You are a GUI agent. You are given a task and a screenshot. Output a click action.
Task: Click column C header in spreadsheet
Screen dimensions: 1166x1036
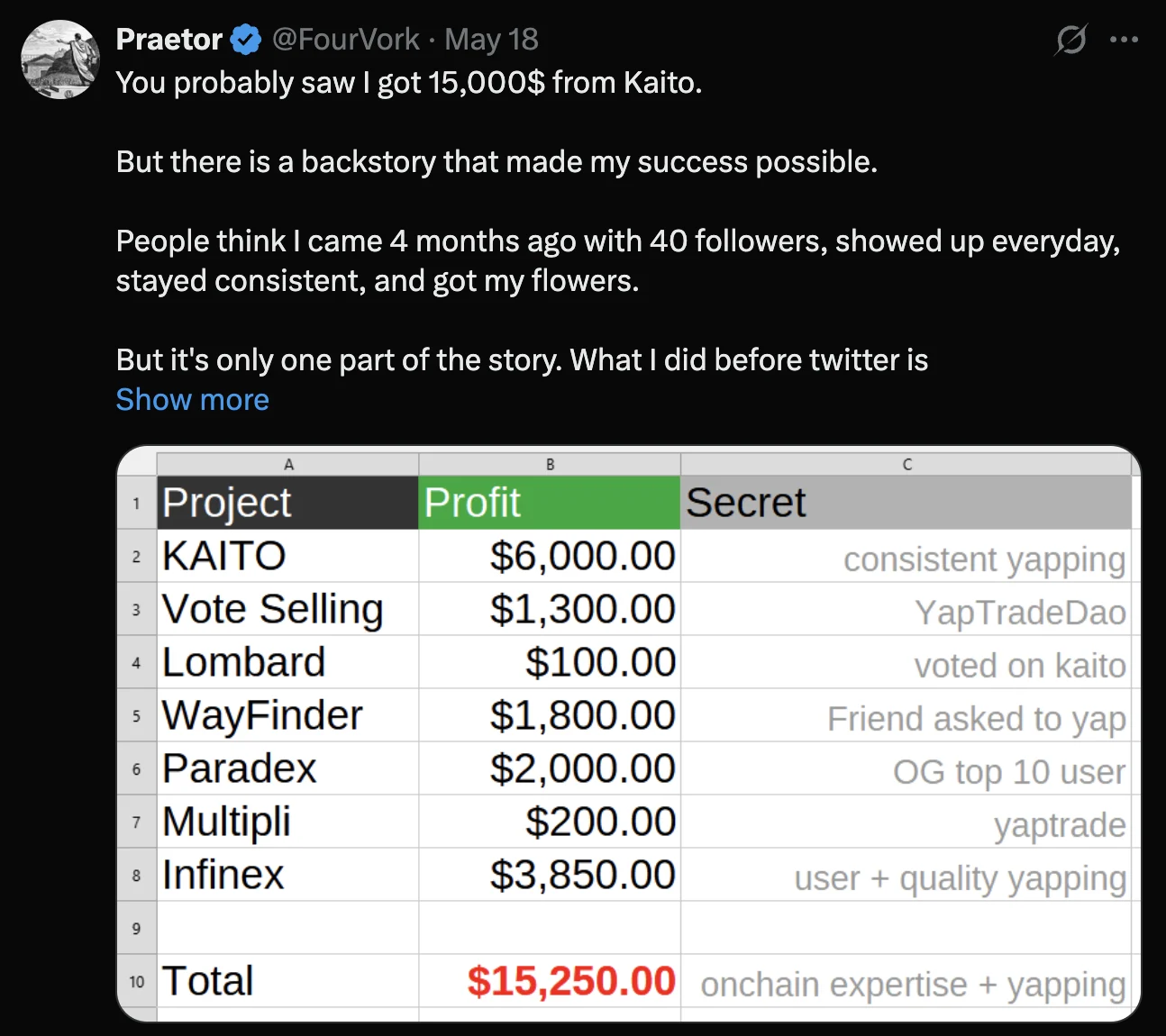(x=906, y=464)
